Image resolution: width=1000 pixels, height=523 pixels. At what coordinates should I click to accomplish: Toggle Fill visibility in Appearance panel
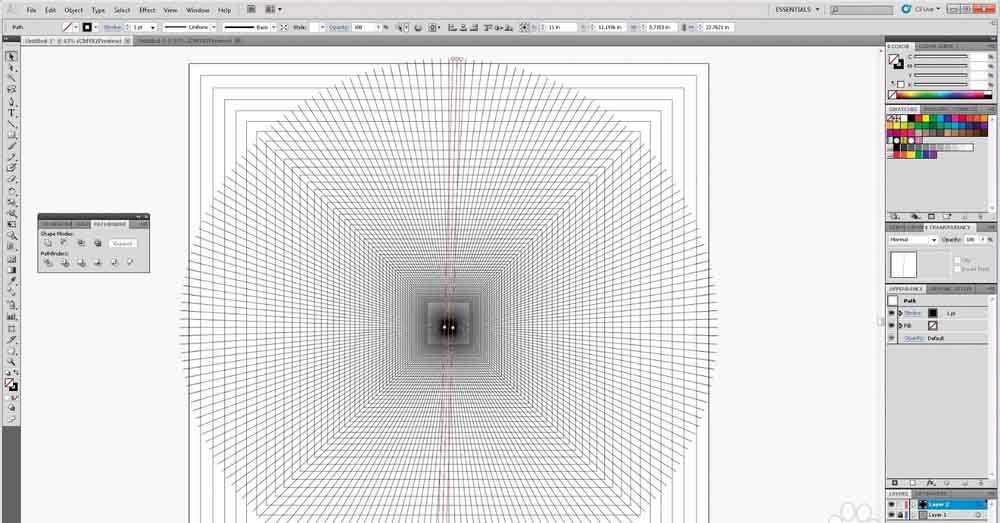(x=892, y=325)
